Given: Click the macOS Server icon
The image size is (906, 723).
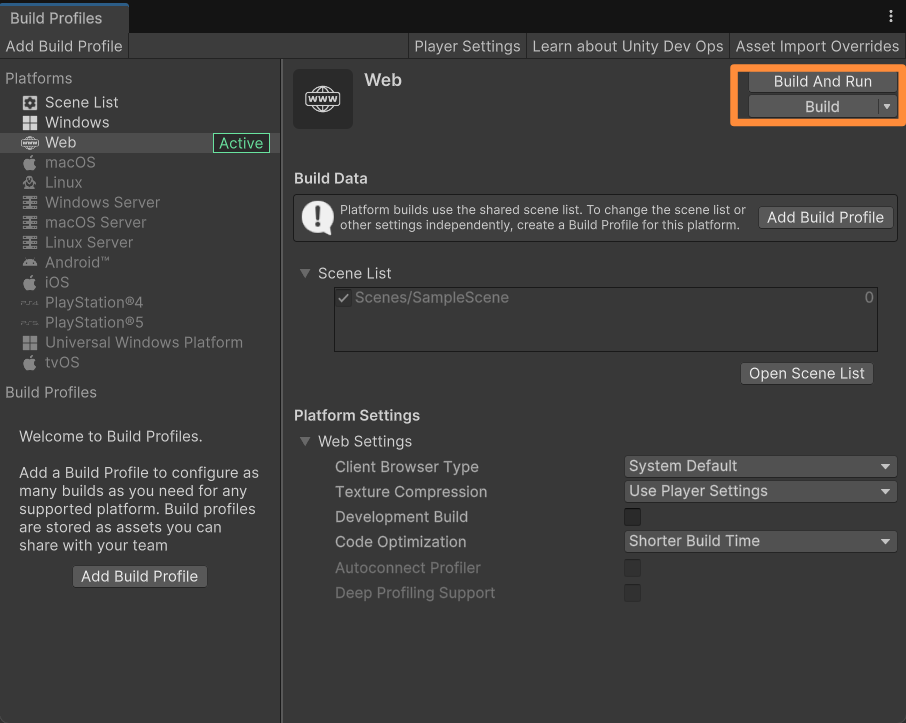Looking at the screenshot, I should tap(29, 223).
